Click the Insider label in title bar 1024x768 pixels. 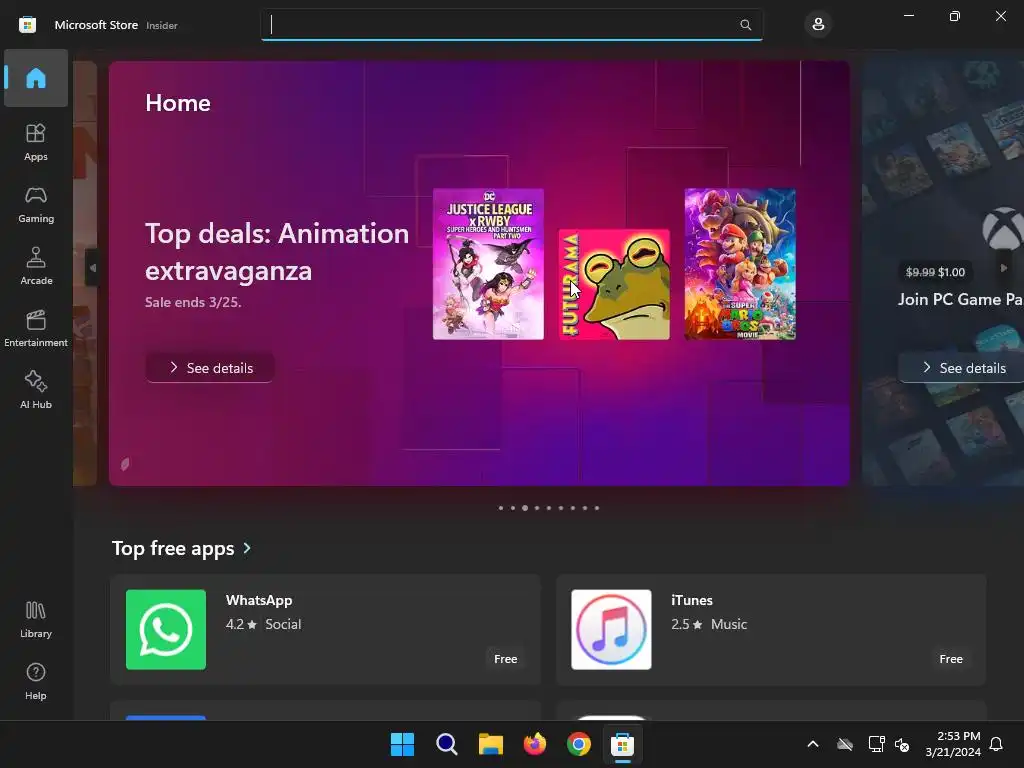162,25
